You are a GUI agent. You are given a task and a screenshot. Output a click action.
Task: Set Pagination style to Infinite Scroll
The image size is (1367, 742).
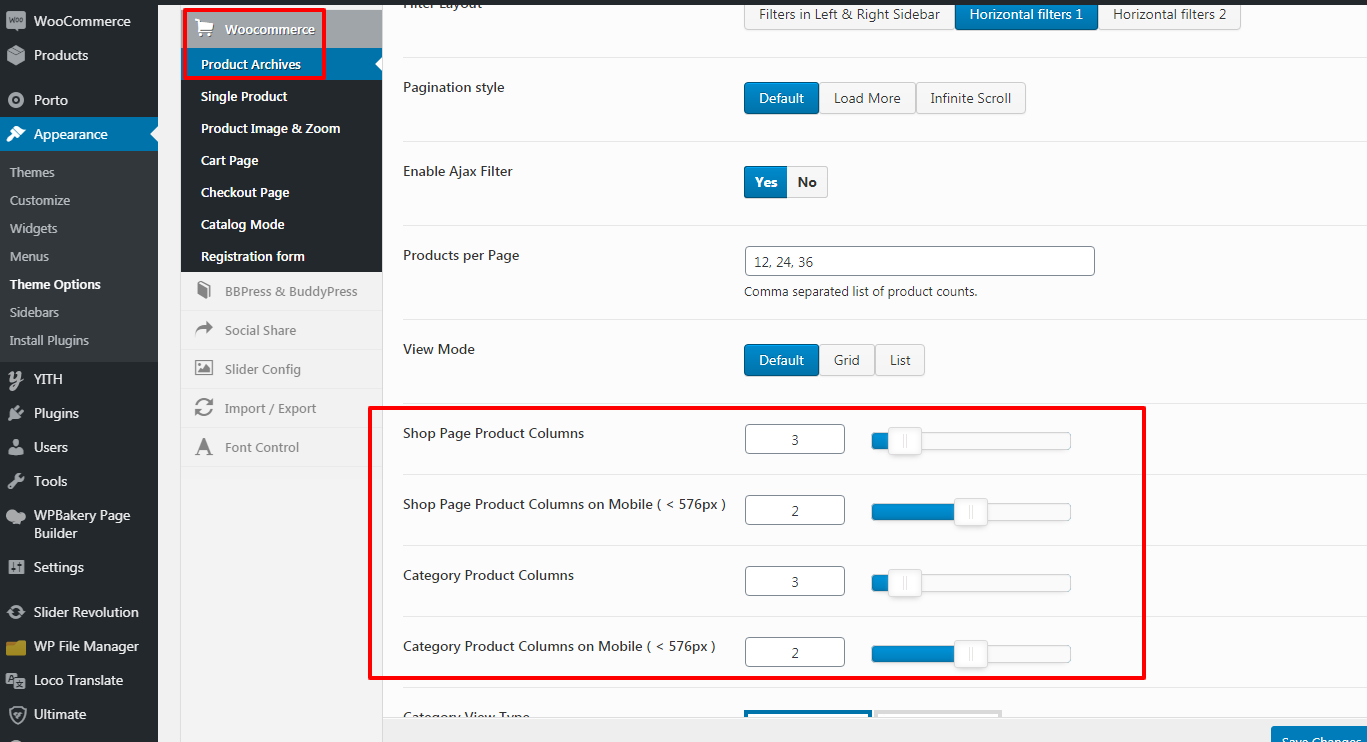click(970, 98)
